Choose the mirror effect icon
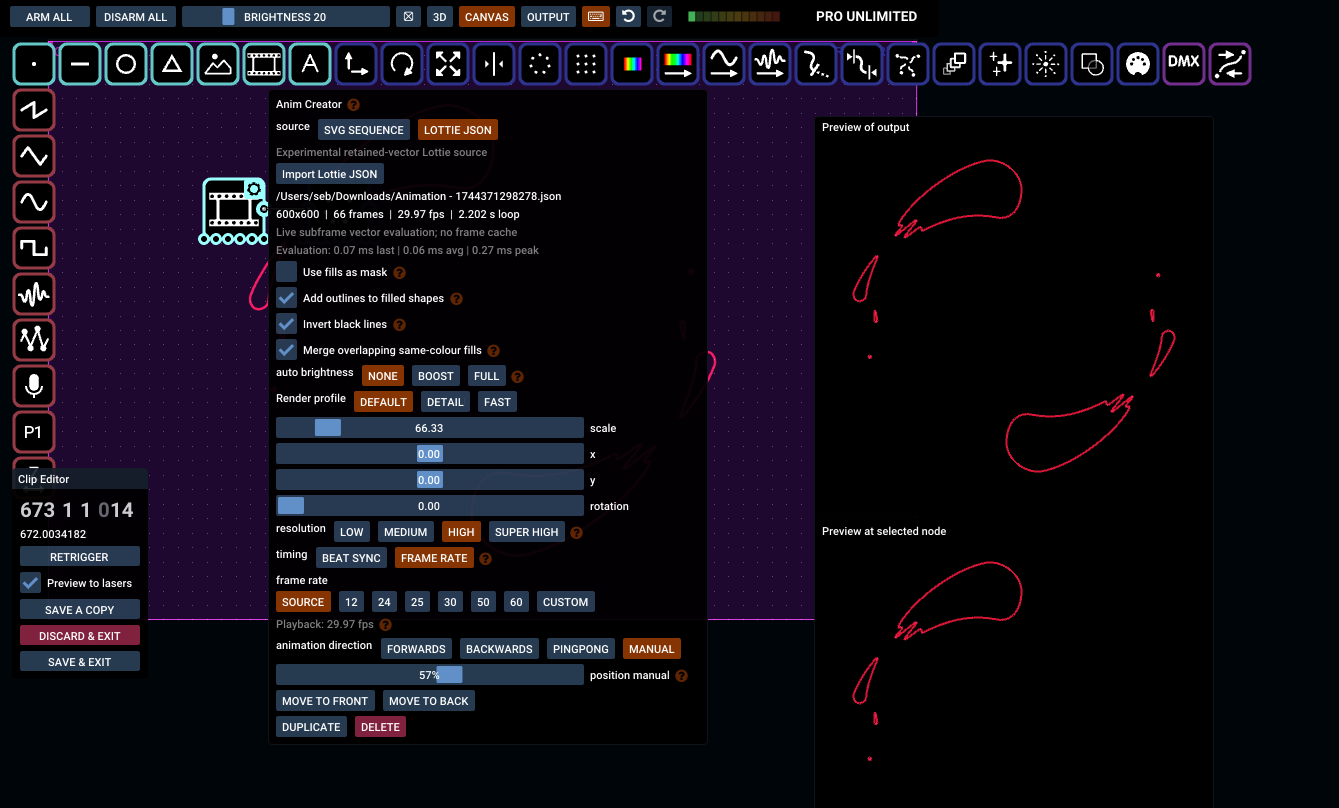The image size is (1339, 808). coord(494,64)
